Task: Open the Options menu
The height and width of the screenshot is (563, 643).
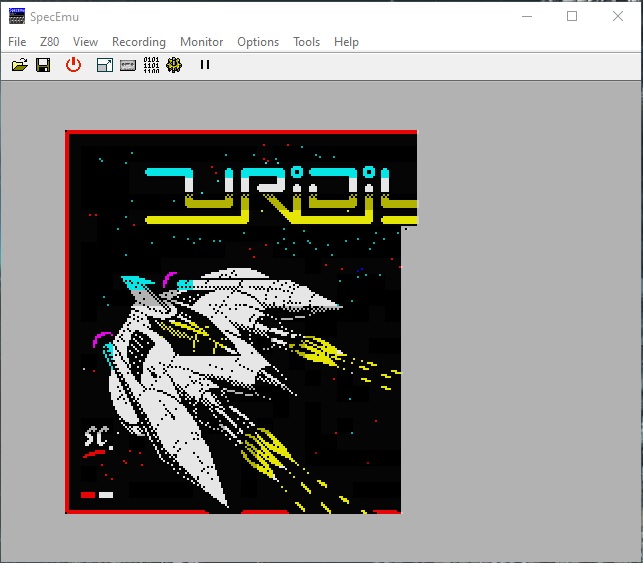Action: coord(258,42)
